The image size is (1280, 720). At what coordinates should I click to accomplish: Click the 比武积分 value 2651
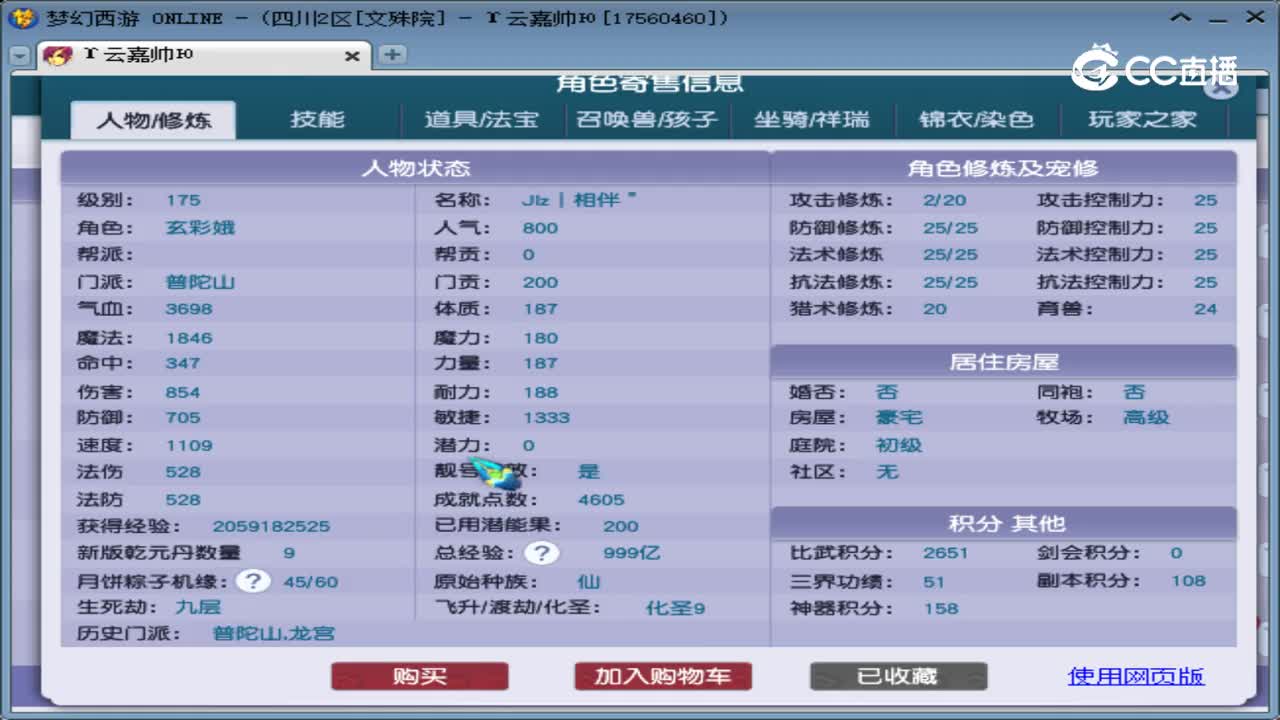click(946, 553)
